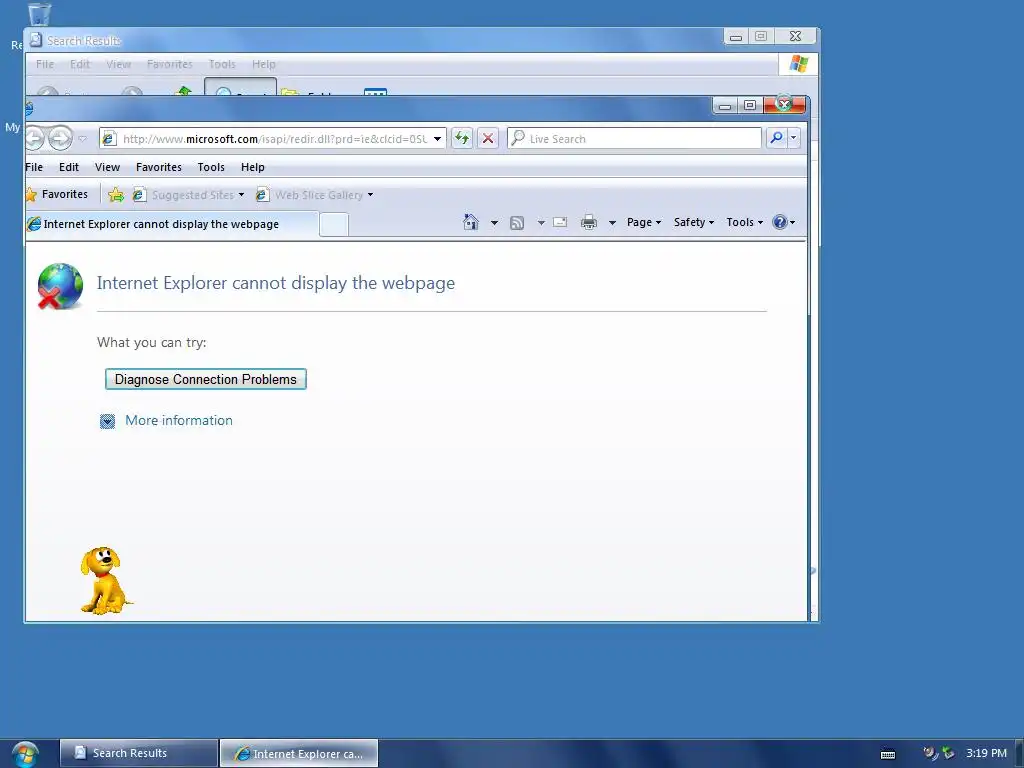
Task: Click the Suggested Sites IE icon
Action: pos(138,195)
